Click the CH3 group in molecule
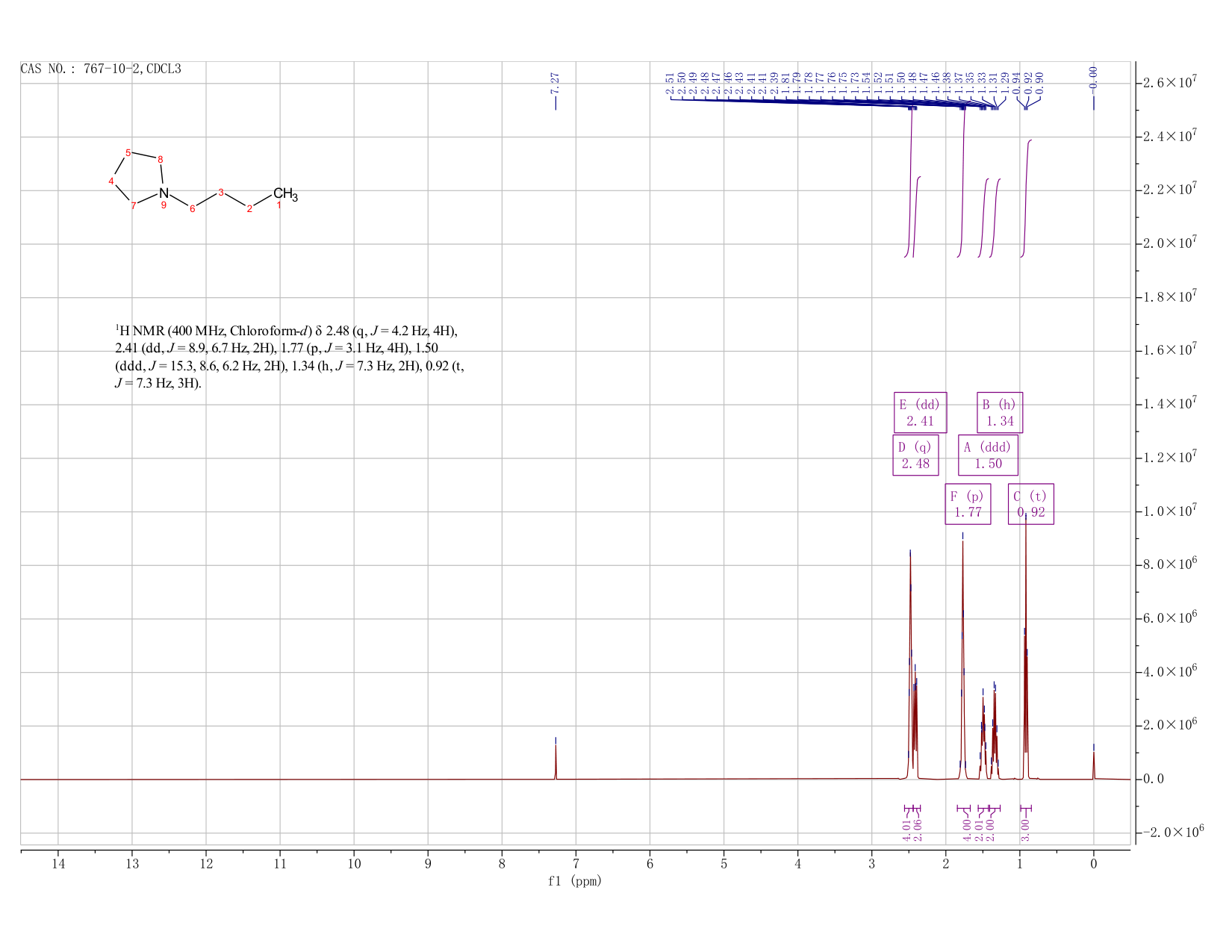Viewport: 1232px width, 952px height. click(x=285, y=194)
